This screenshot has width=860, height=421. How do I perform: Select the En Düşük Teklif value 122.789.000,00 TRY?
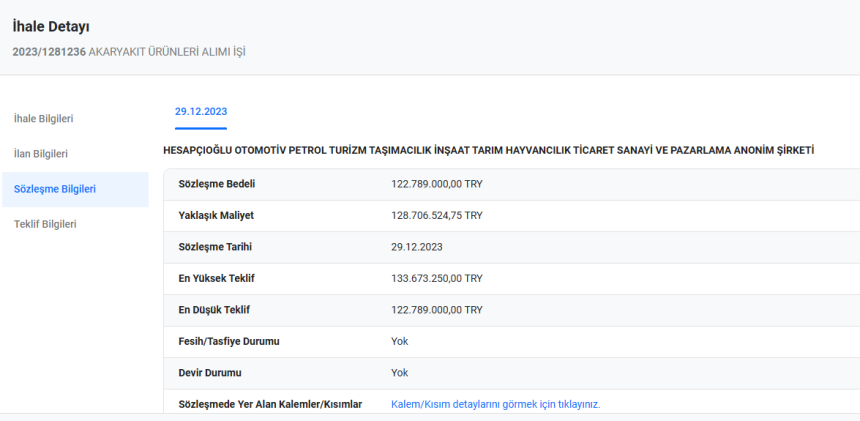pyautogui.click(x=437, y=310)
